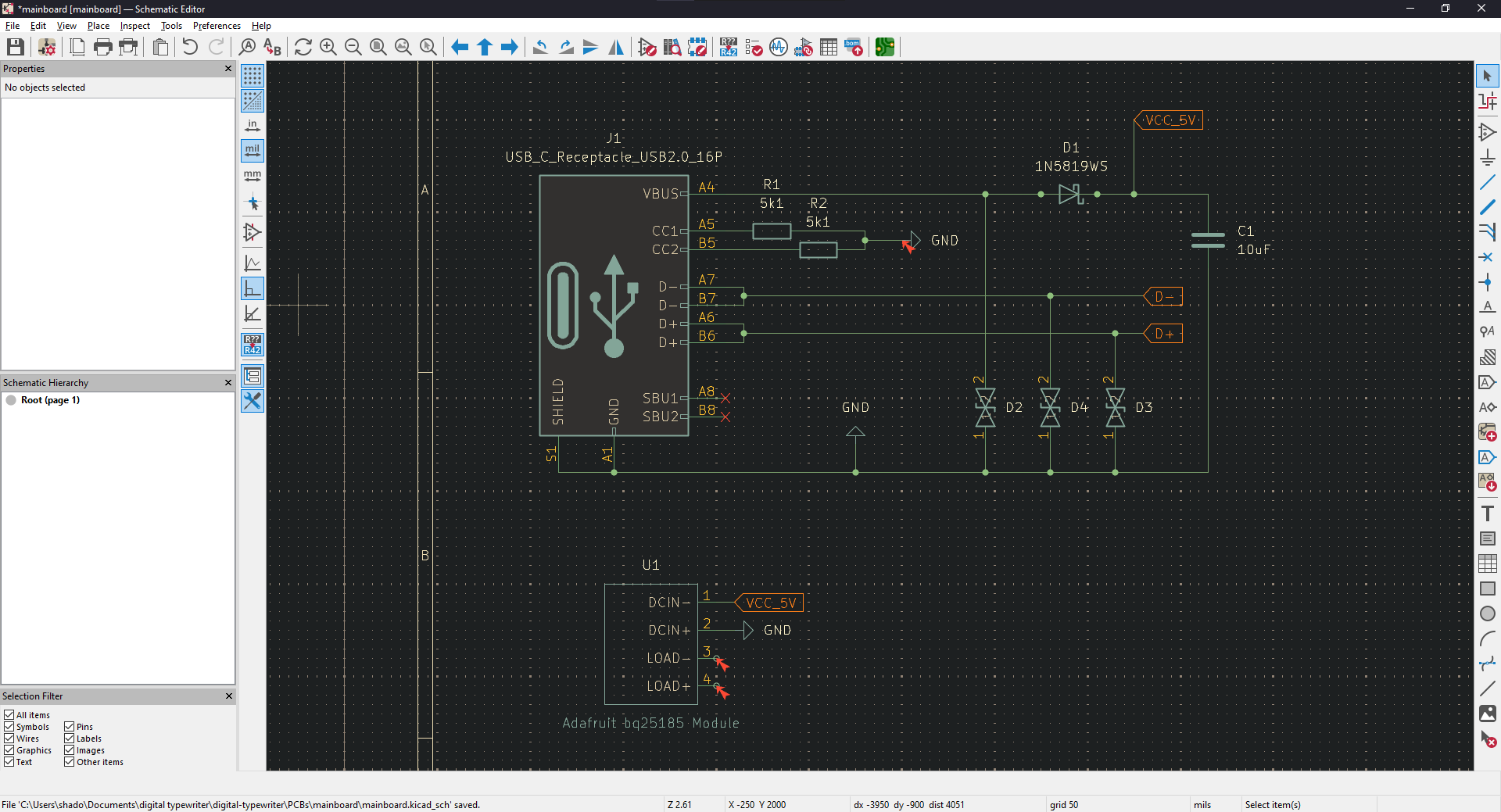This screenshot has height=812, width=1501.
Task: Toggle 'Labels' selection filter checkbox
Action: tap(70, 739)
